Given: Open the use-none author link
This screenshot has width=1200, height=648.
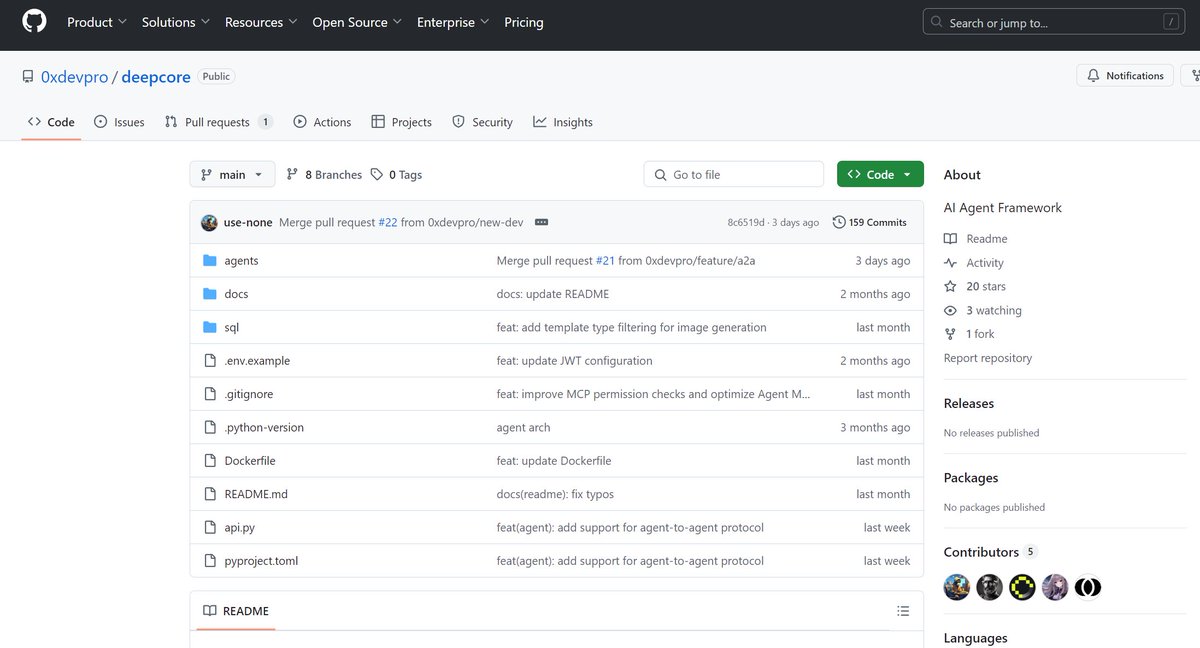Looking at the screenshot, I should pyautogui.click(x=248, y=222).
